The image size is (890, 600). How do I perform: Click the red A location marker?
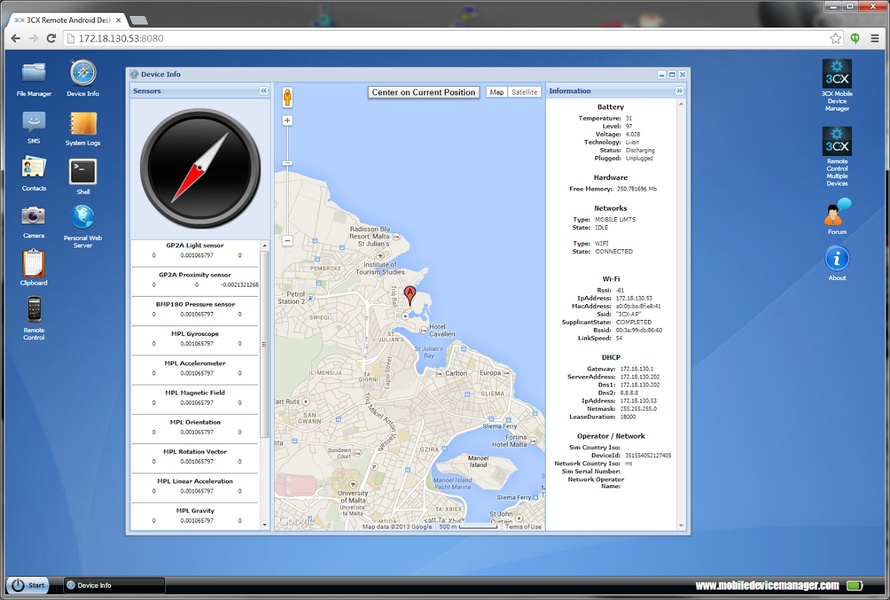pyautogui.click(x=409, y=295)
